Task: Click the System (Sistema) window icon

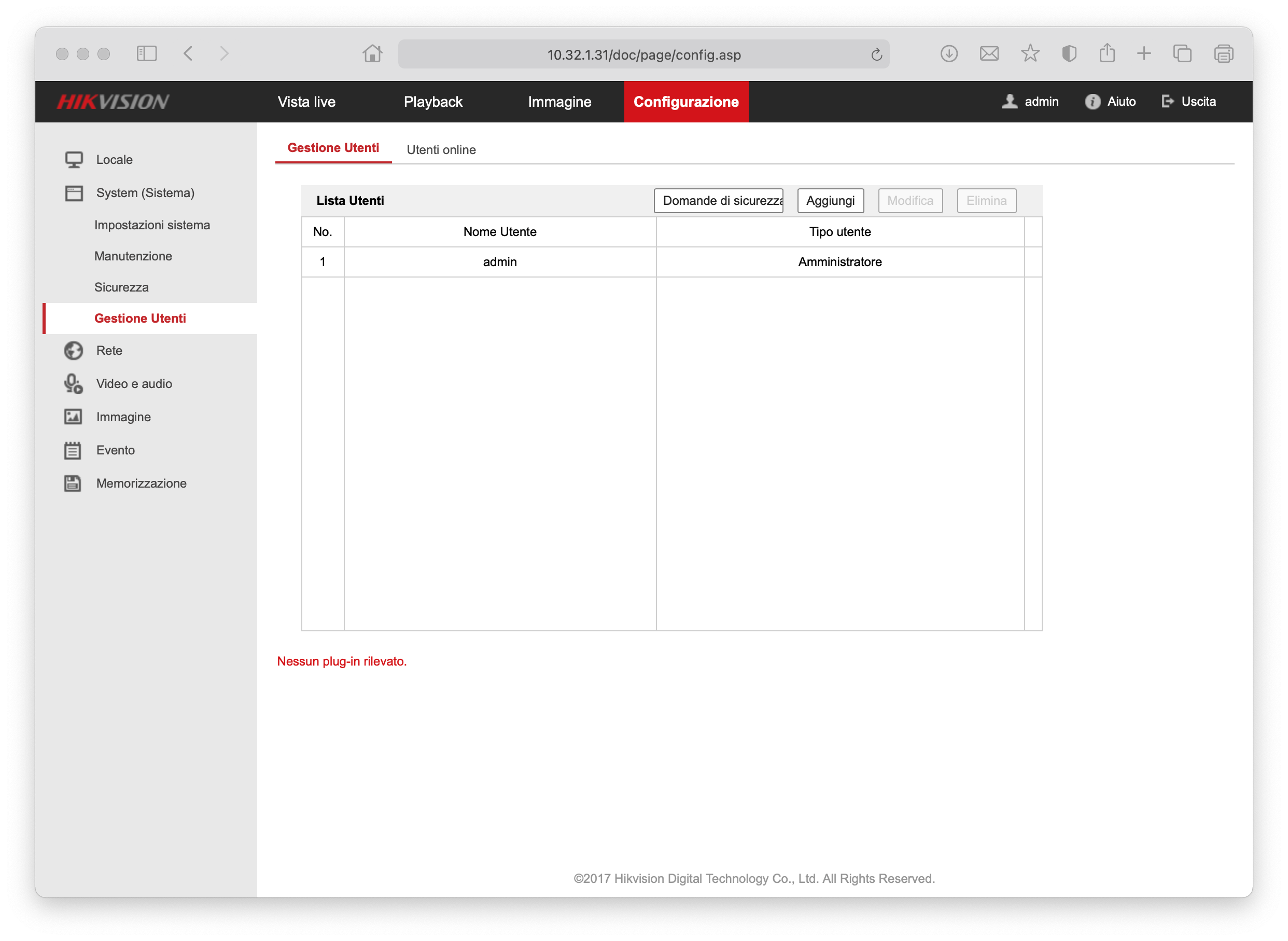Action: [74, 193]
